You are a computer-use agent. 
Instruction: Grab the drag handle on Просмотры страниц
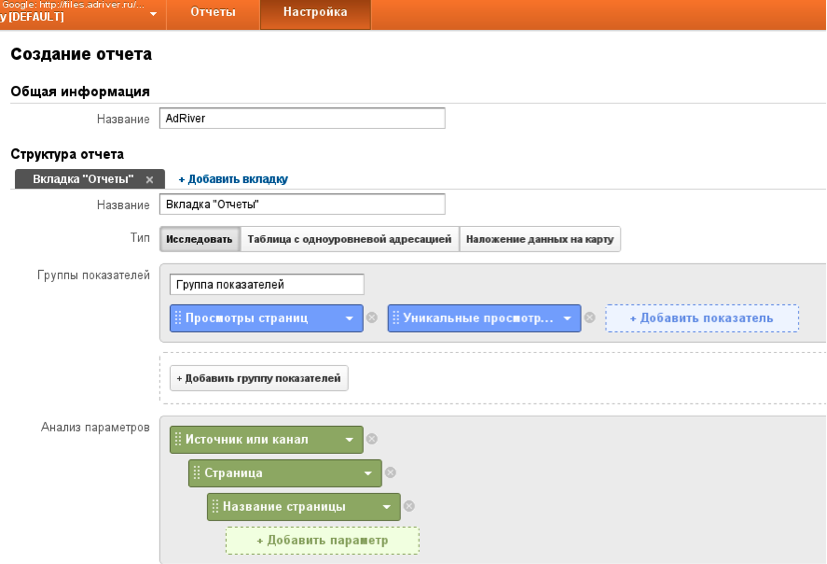pos(178,318)
